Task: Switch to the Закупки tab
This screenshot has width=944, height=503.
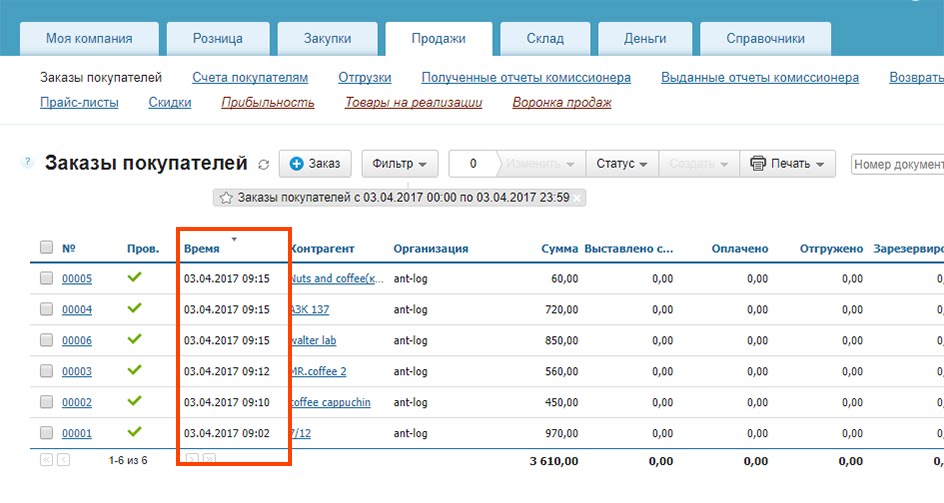Action: (x=328, y=39)
